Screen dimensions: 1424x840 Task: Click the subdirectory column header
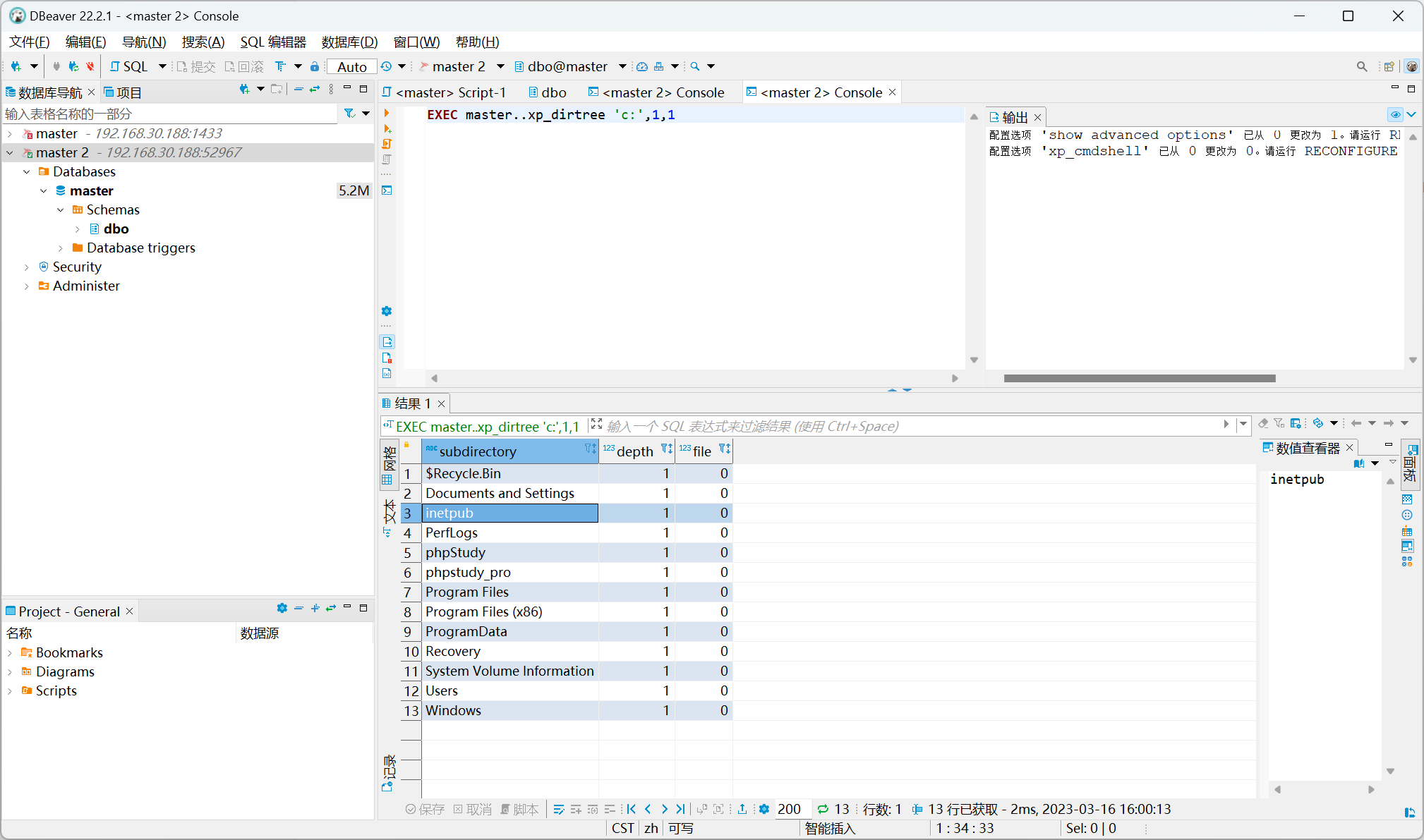pos(510,451)
